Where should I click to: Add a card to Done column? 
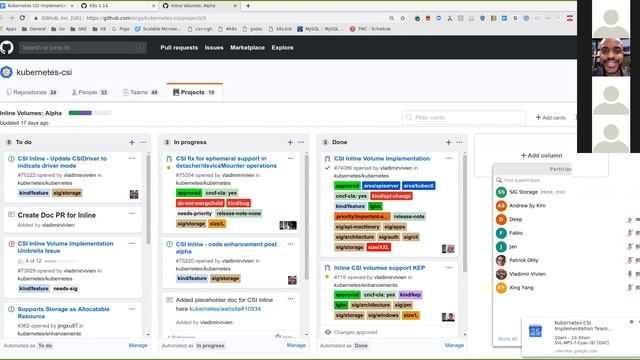tap(449, 142)
